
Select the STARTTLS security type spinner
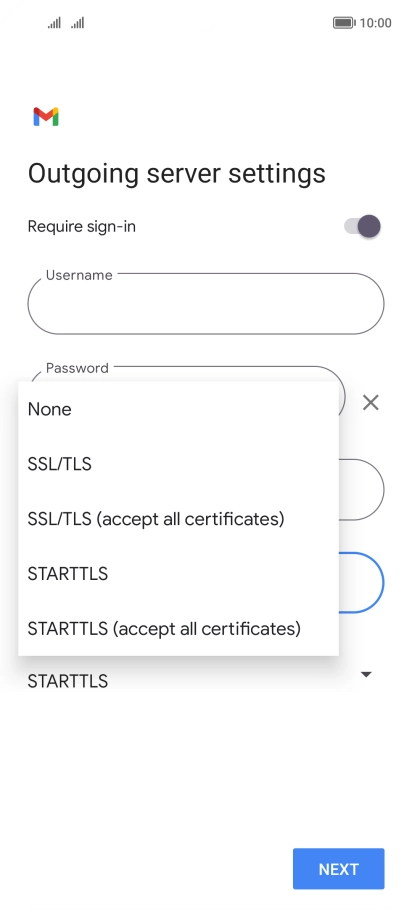tap(197, 680)
